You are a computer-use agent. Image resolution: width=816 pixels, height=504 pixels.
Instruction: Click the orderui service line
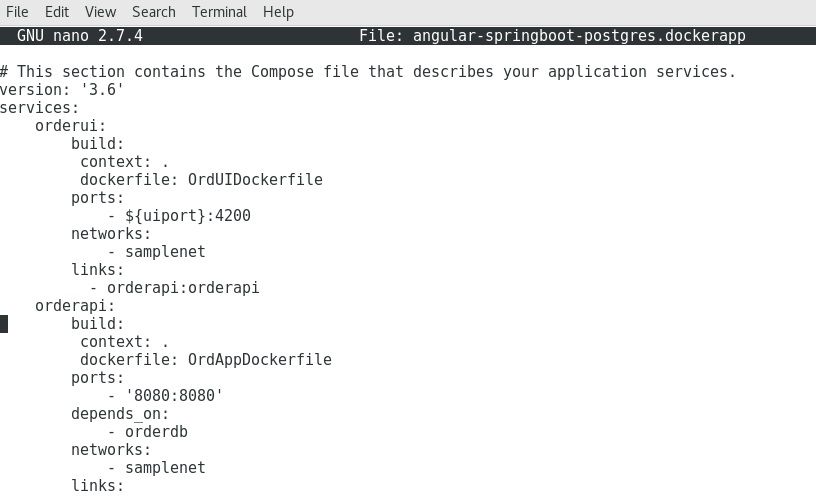click(x=71, y=126)
